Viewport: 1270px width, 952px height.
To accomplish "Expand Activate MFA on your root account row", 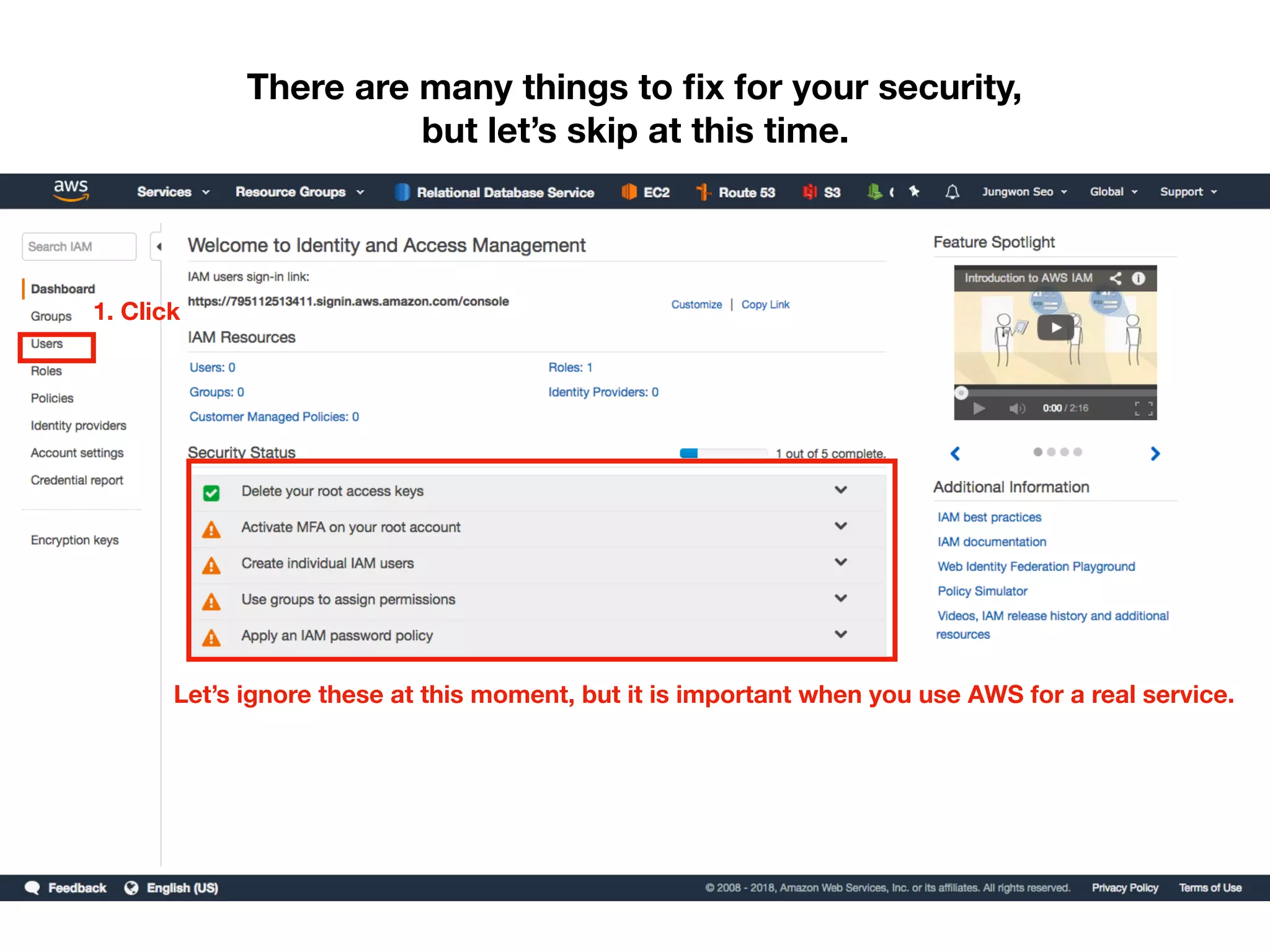I will click(x=841, y=526).
